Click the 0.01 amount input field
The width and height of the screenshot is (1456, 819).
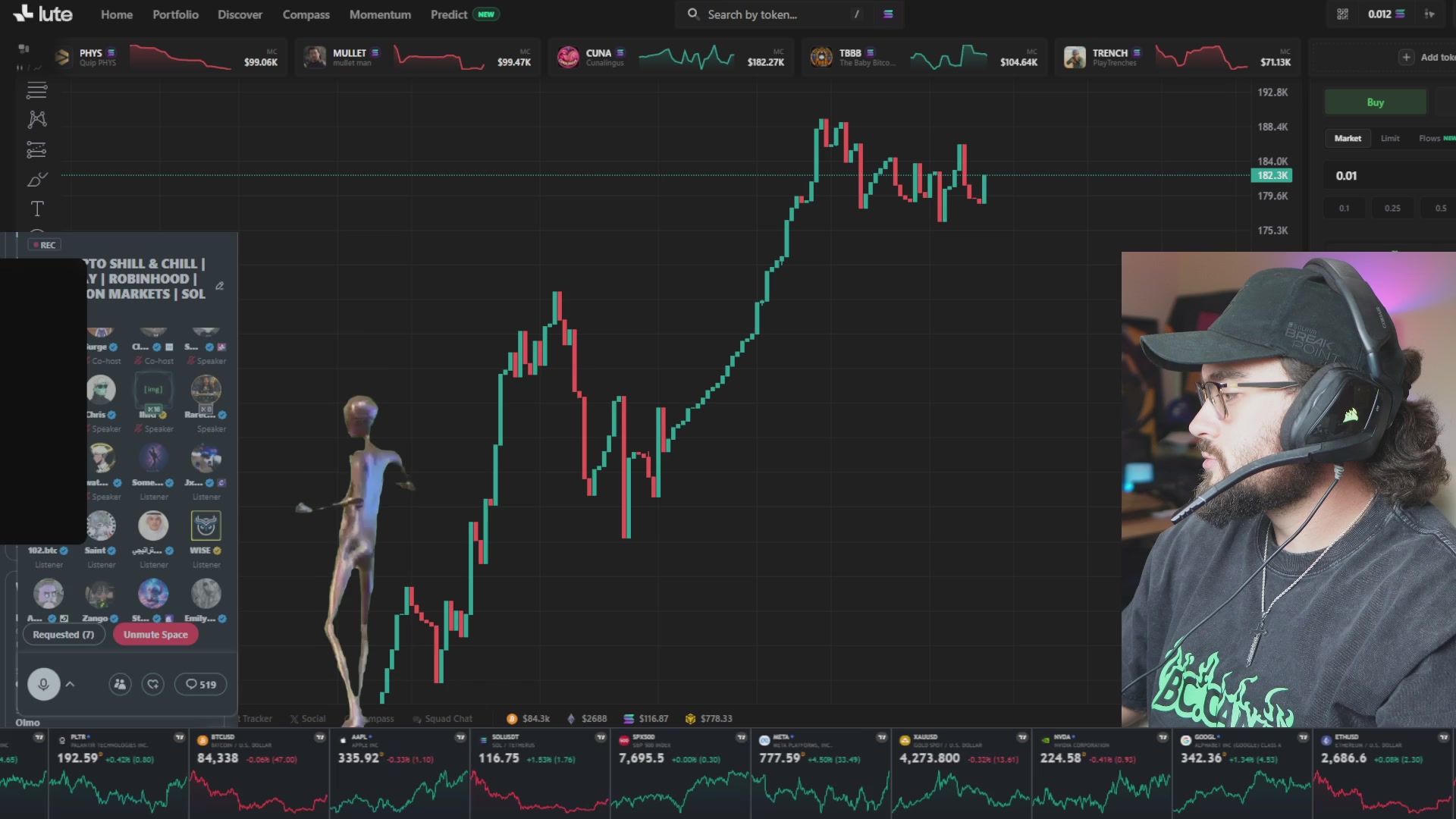[1390, 176]
